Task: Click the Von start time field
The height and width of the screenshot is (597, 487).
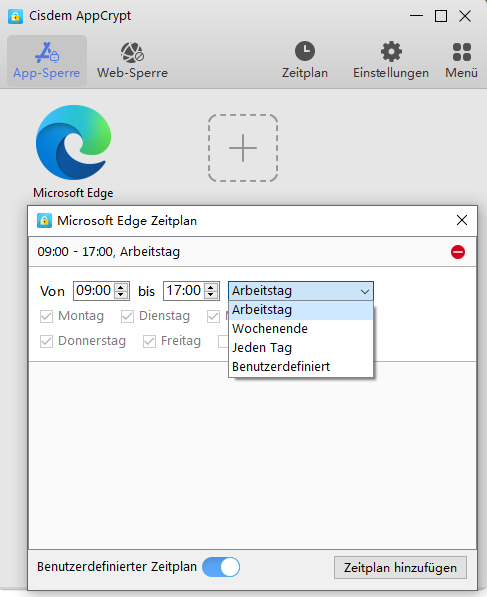Action: tap(94, 291)
